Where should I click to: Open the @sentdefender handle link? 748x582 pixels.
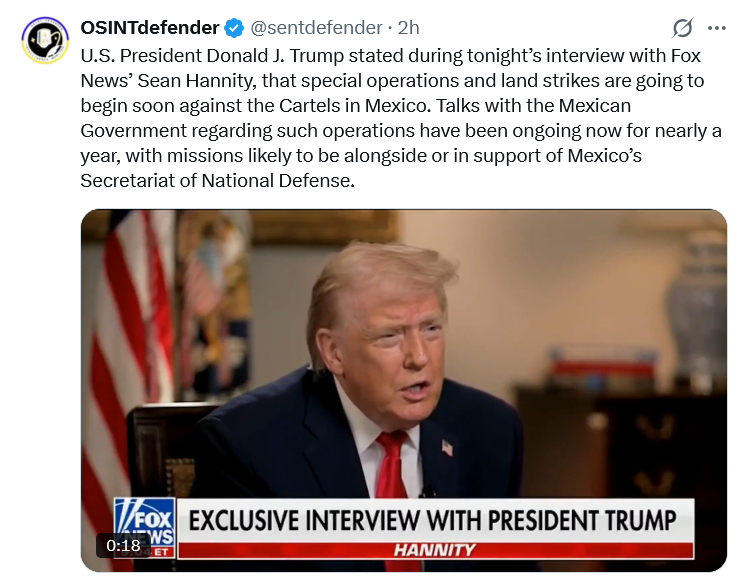click(x=316, y=28)
